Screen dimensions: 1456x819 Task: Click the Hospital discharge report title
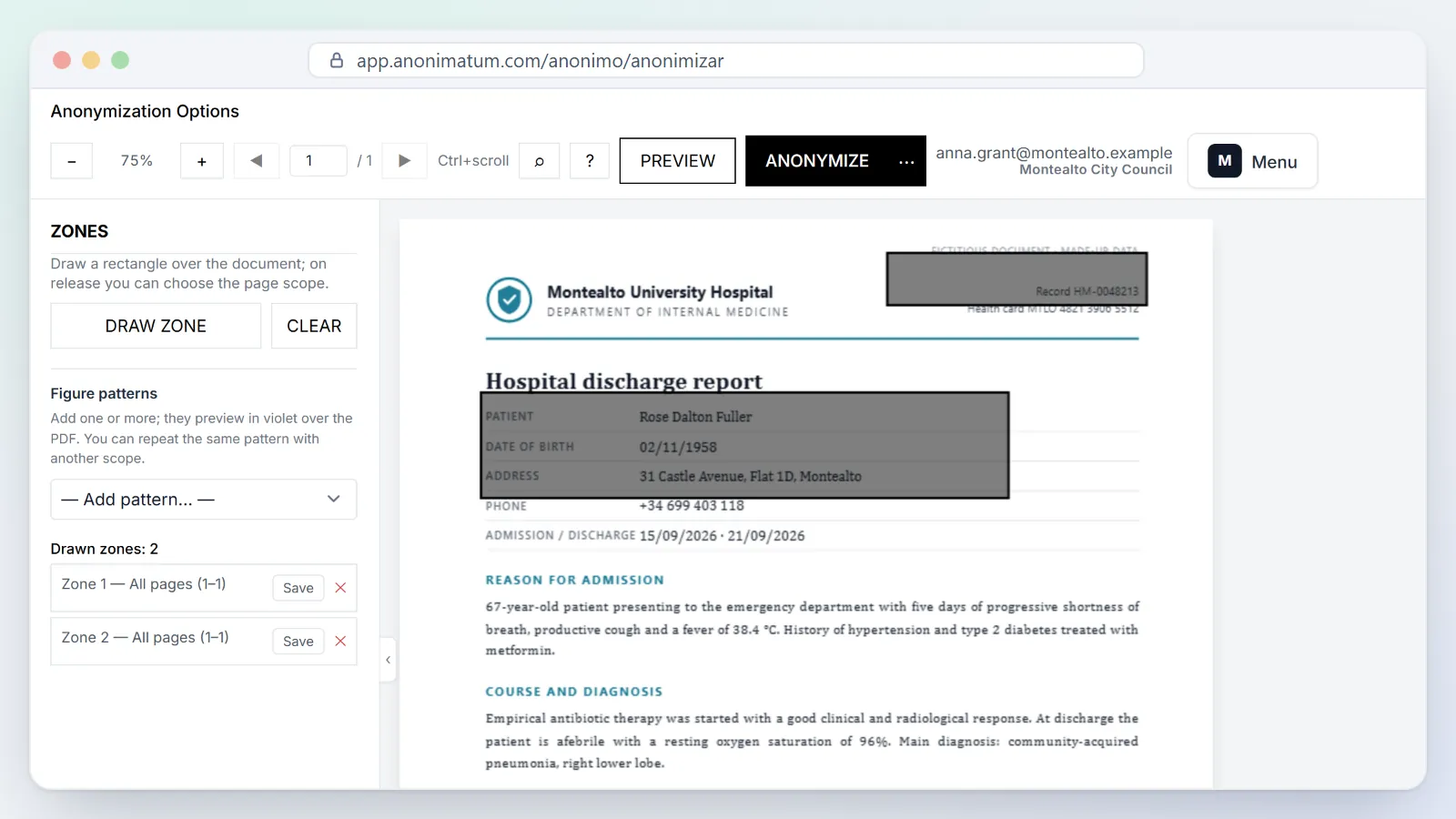click(624, 381)
